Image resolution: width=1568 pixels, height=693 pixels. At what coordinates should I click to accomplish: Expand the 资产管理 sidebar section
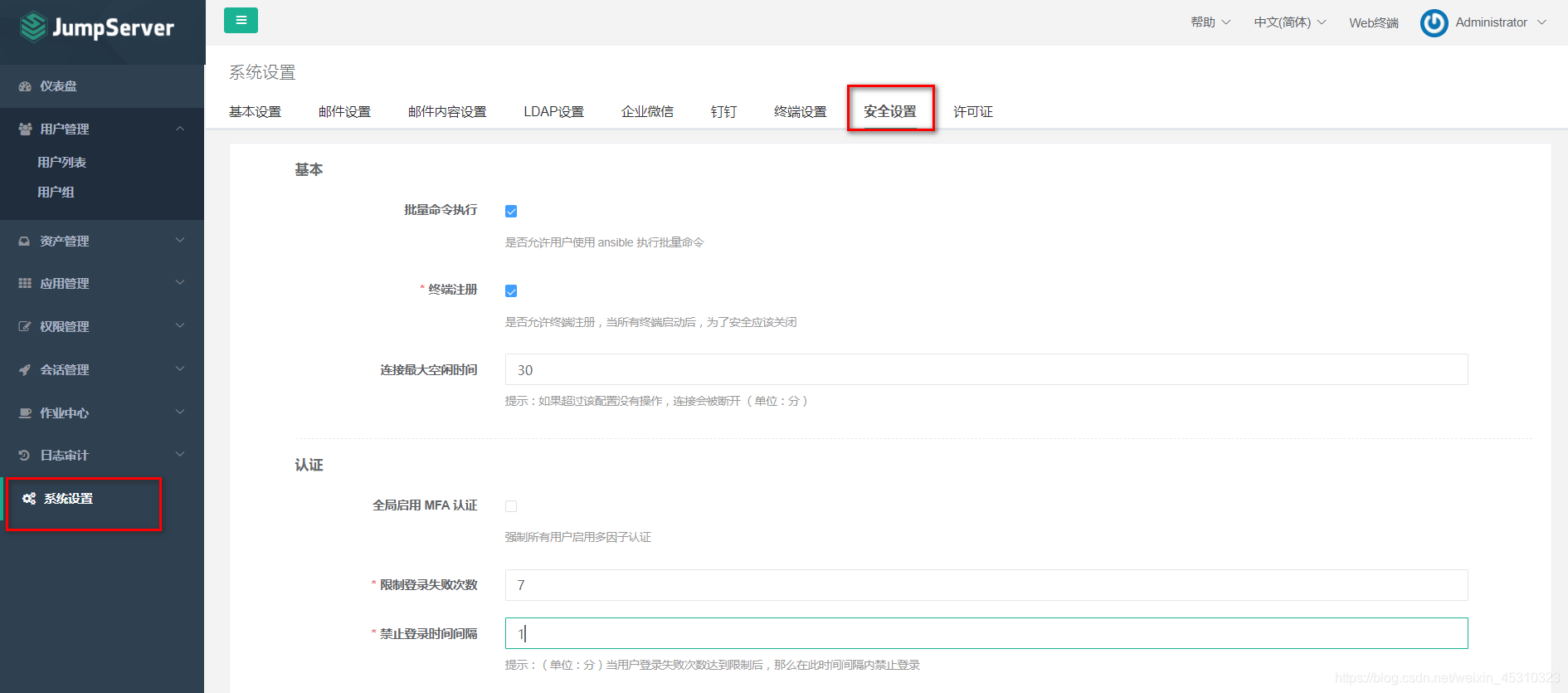pos(102,241)
